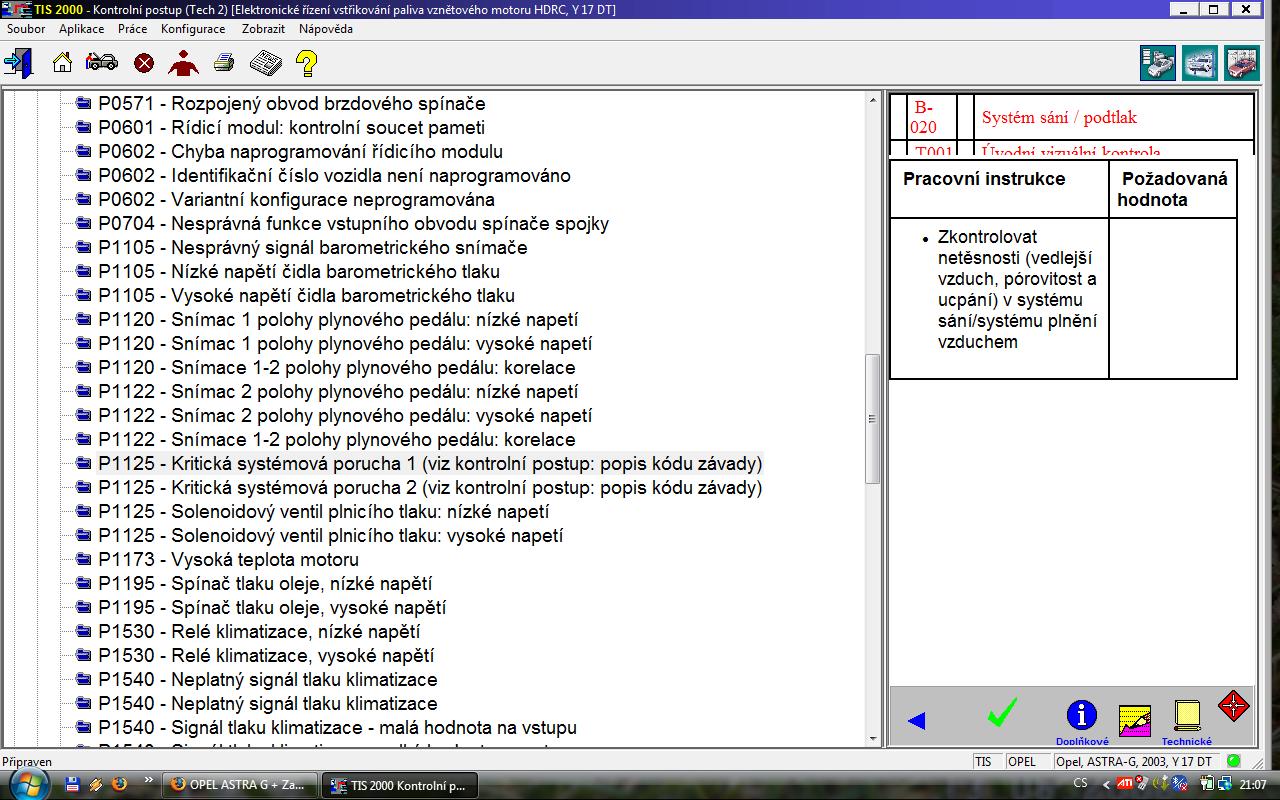The width and height of the screenshot is (1280, 800).
Task: Click the yellow question mark help icon
Action: 307,64
